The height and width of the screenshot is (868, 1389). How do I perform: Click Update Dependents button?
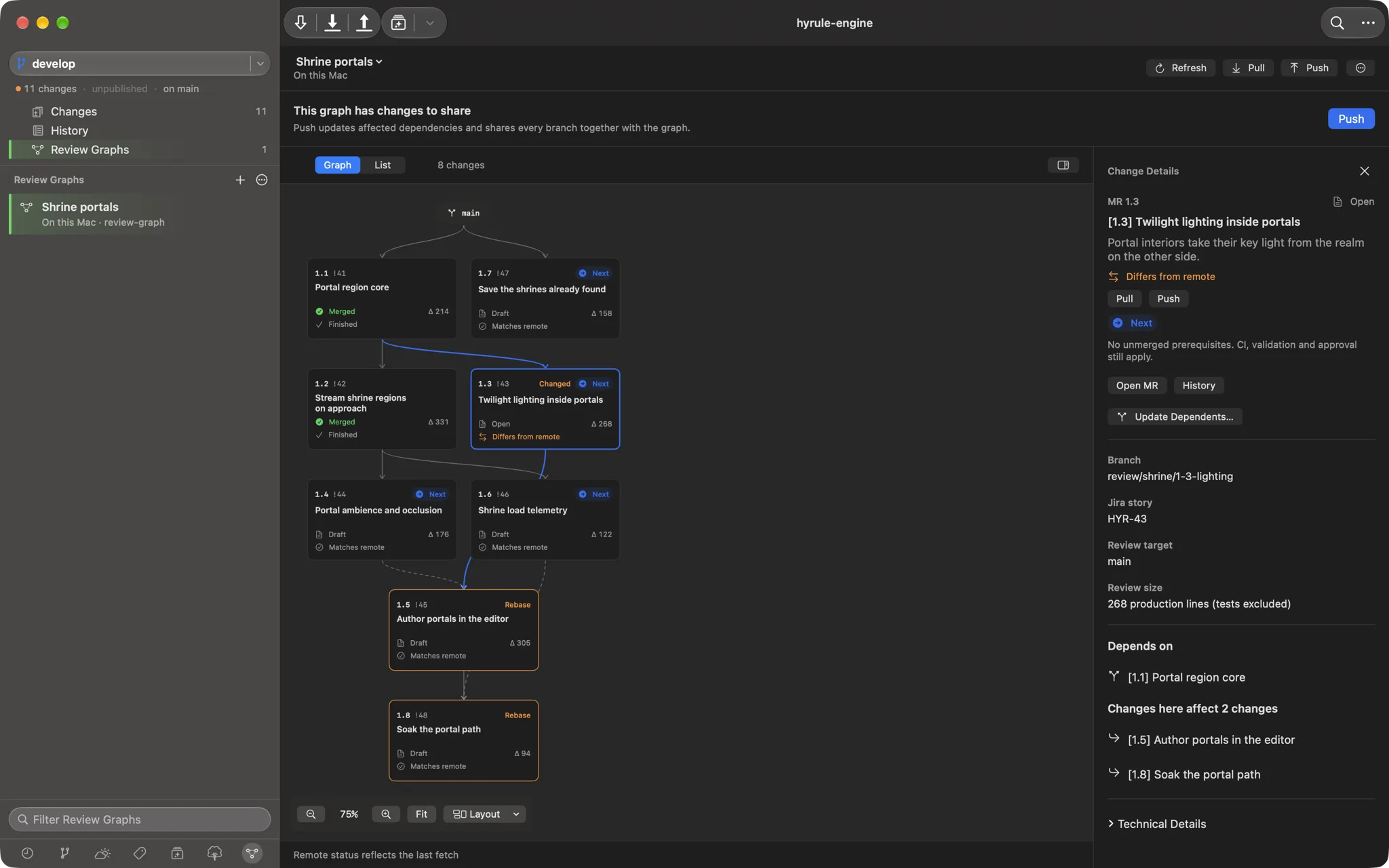point(1175,416)
